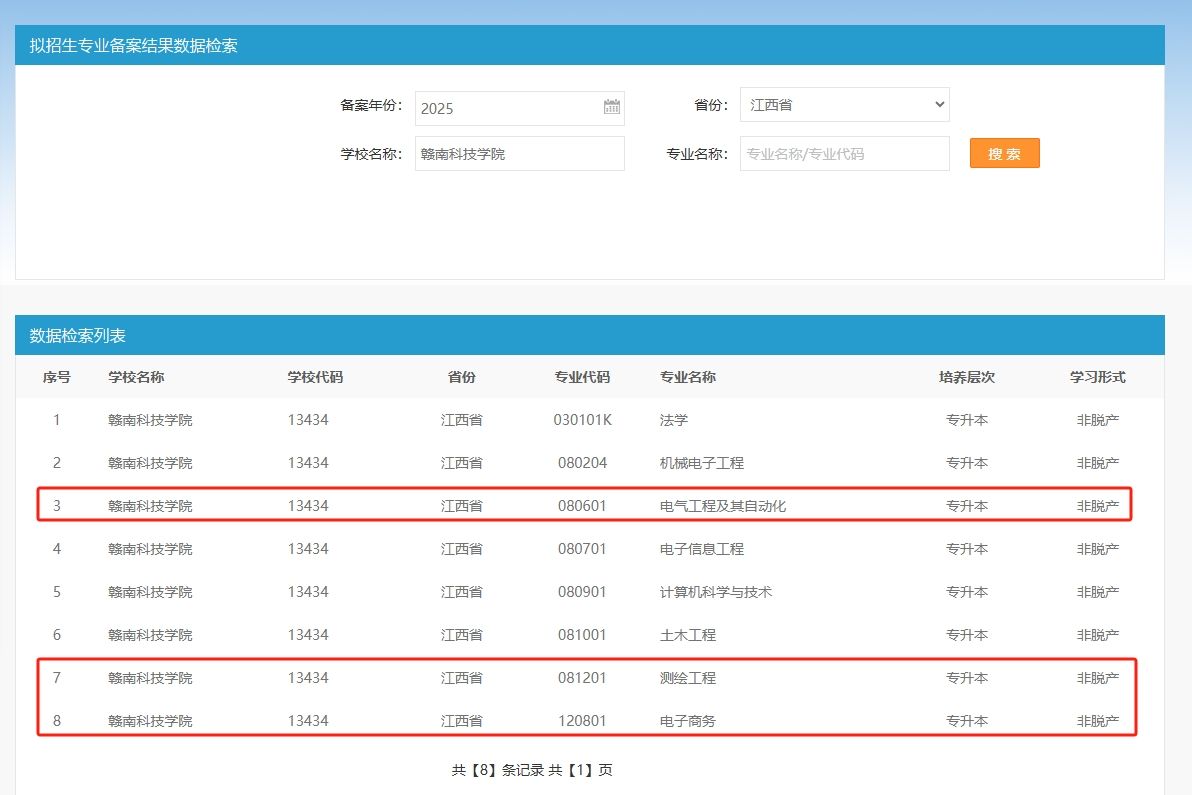The width and height of the screenshot is (1192, 795).
Task: Click the 学校代码 column header
Action: click(x=315, y=377)
